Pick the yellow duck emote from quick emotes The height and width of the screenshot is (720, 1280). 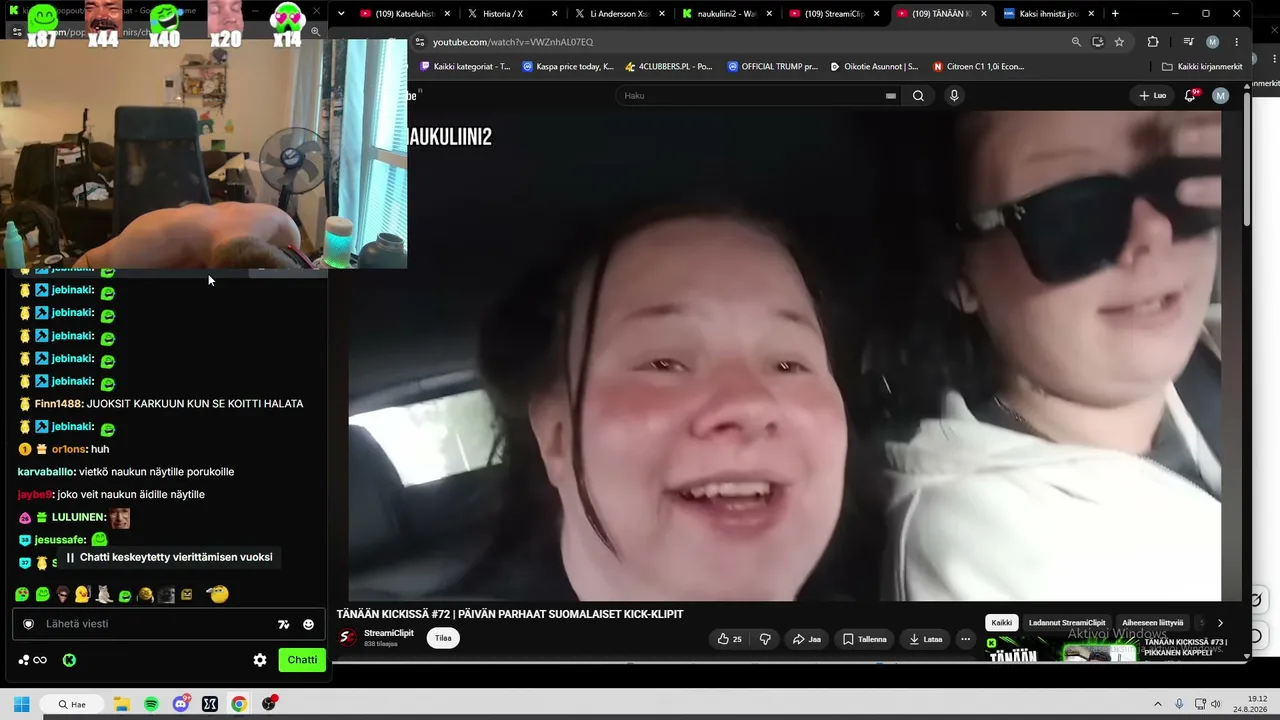(83, 594)
